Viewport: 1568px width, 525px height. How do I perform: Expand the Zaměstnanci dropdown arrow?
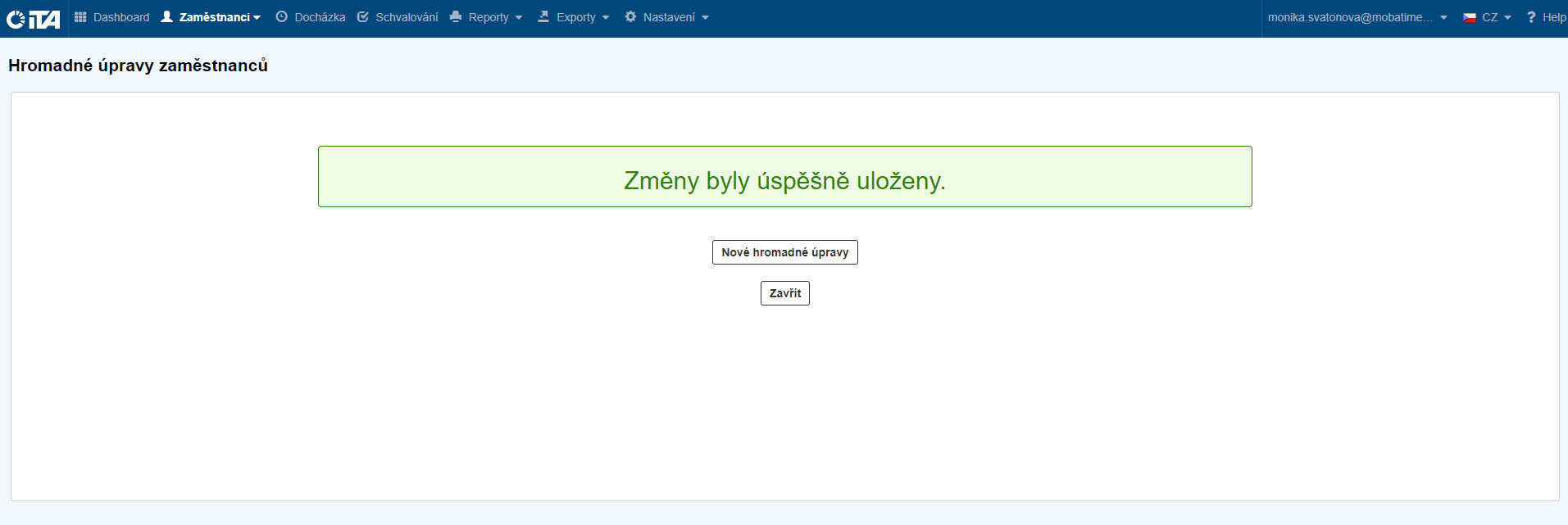pos(257,18)
